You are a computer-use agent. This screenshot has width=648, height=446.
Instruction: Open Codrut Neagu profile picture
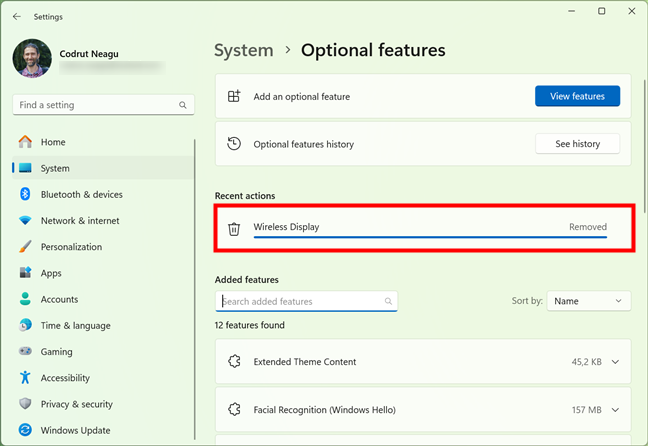[x=32, y=58]
